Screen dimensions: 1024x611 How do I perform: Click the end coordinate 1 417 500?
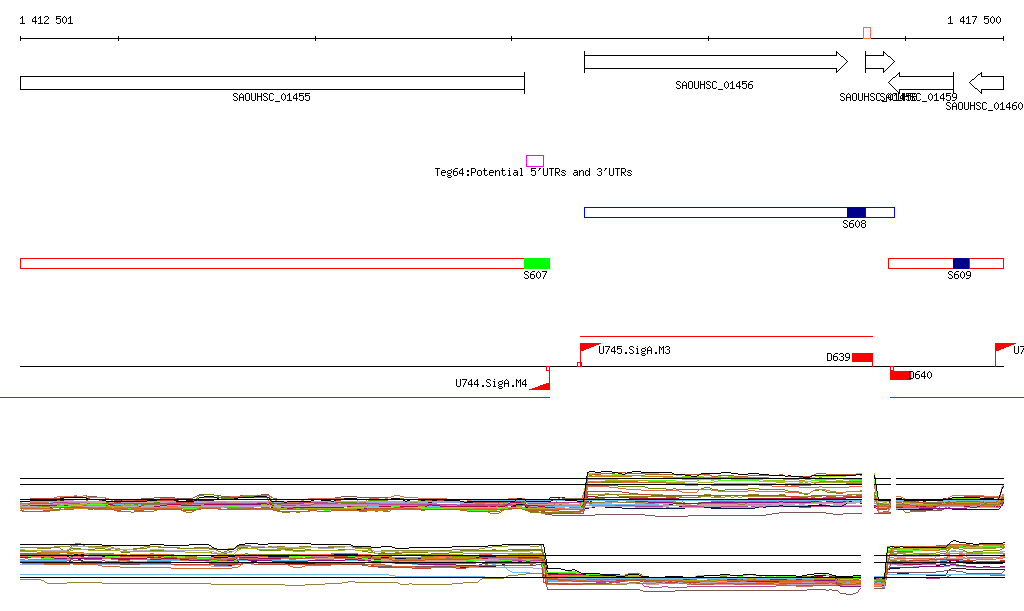pyautogui.click(x=974, y=20)
